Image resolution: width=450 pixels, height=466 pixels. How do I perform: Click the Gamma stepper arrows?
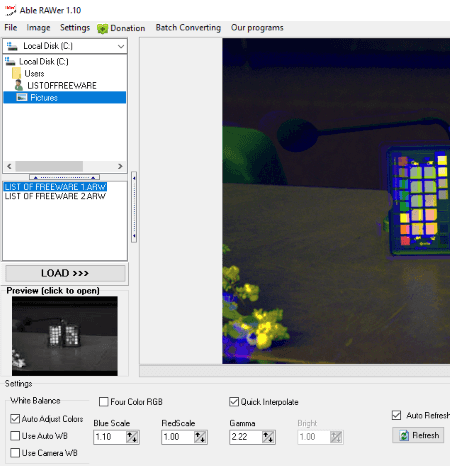(x=268, y=437)
